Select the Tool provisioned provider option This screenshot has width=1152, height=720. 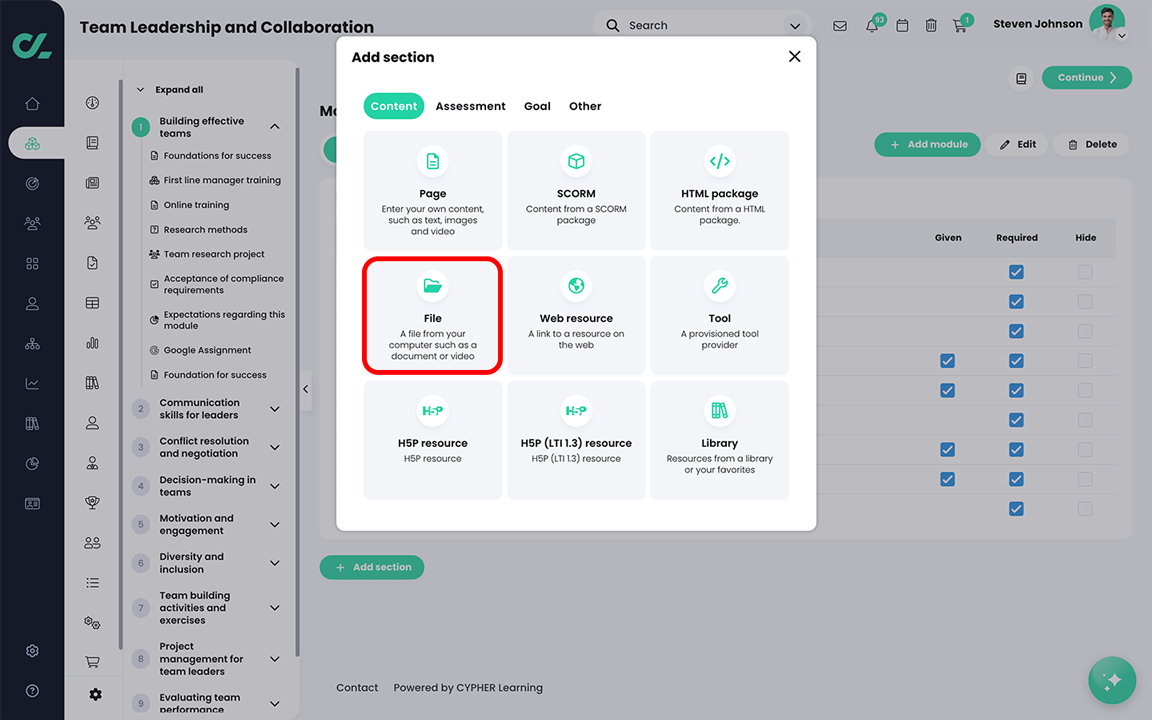click(719, 315)
